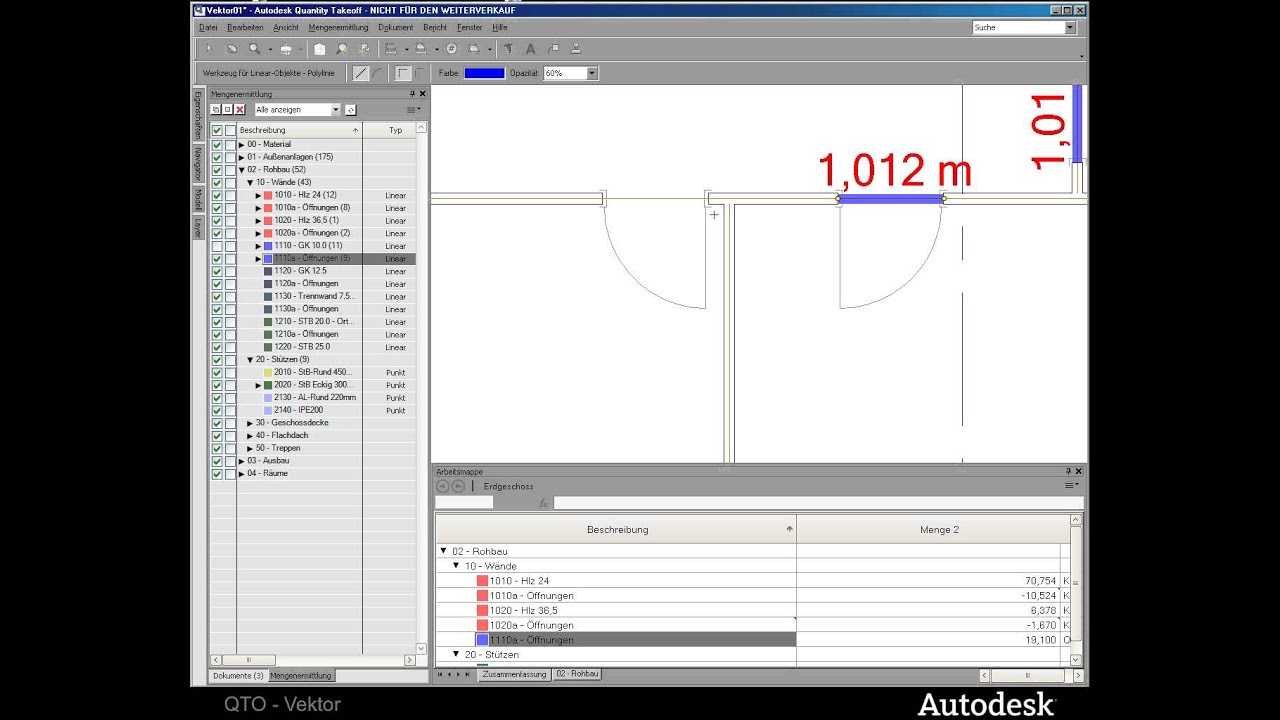Viewport: 1280px width, 720px height.
Task: Open the Opazität 60% dropdown
Action: pyautogui.click(x=592, y=73)
